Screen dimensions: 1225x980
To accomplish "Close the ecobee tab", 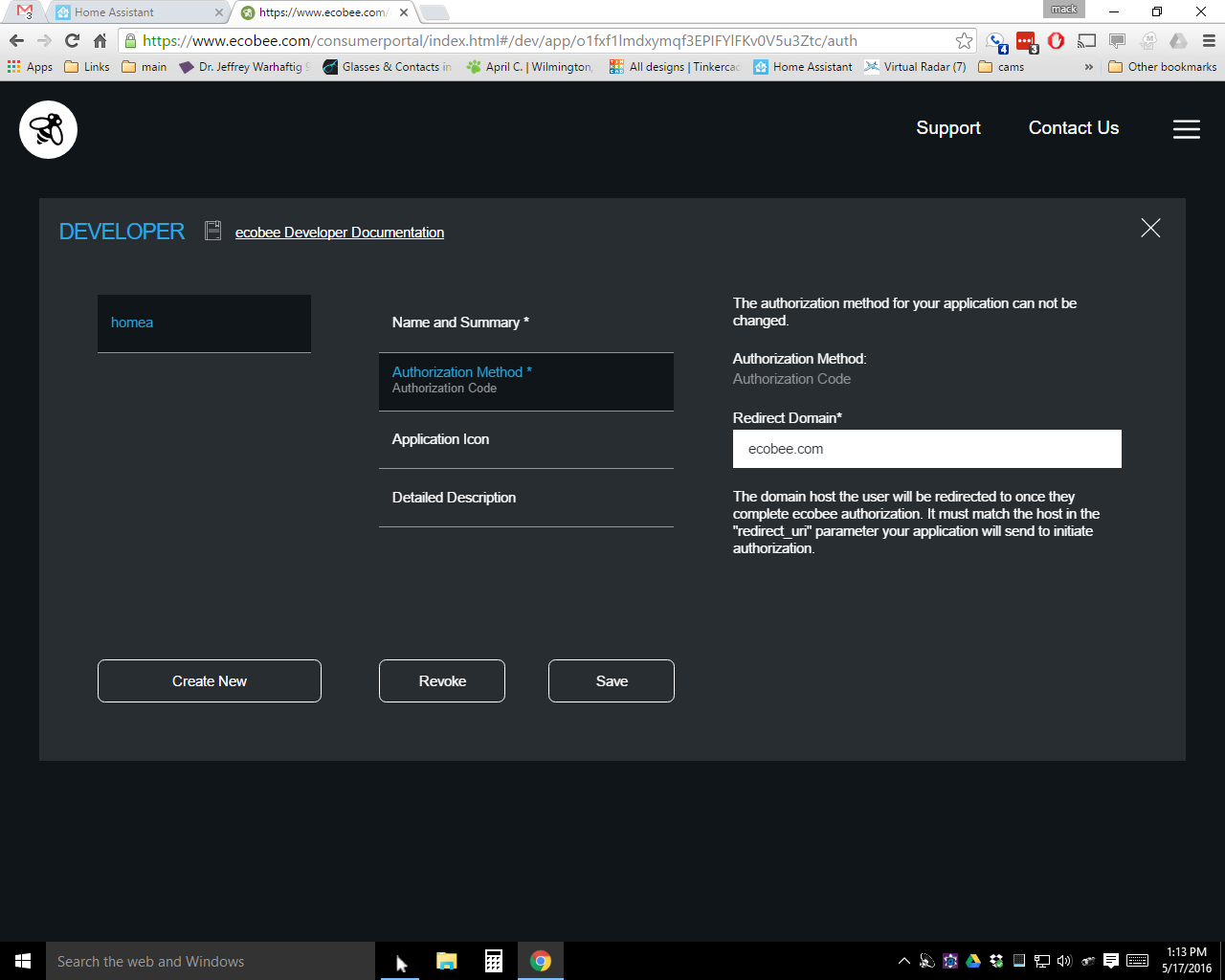I will (x=404, y=12).
